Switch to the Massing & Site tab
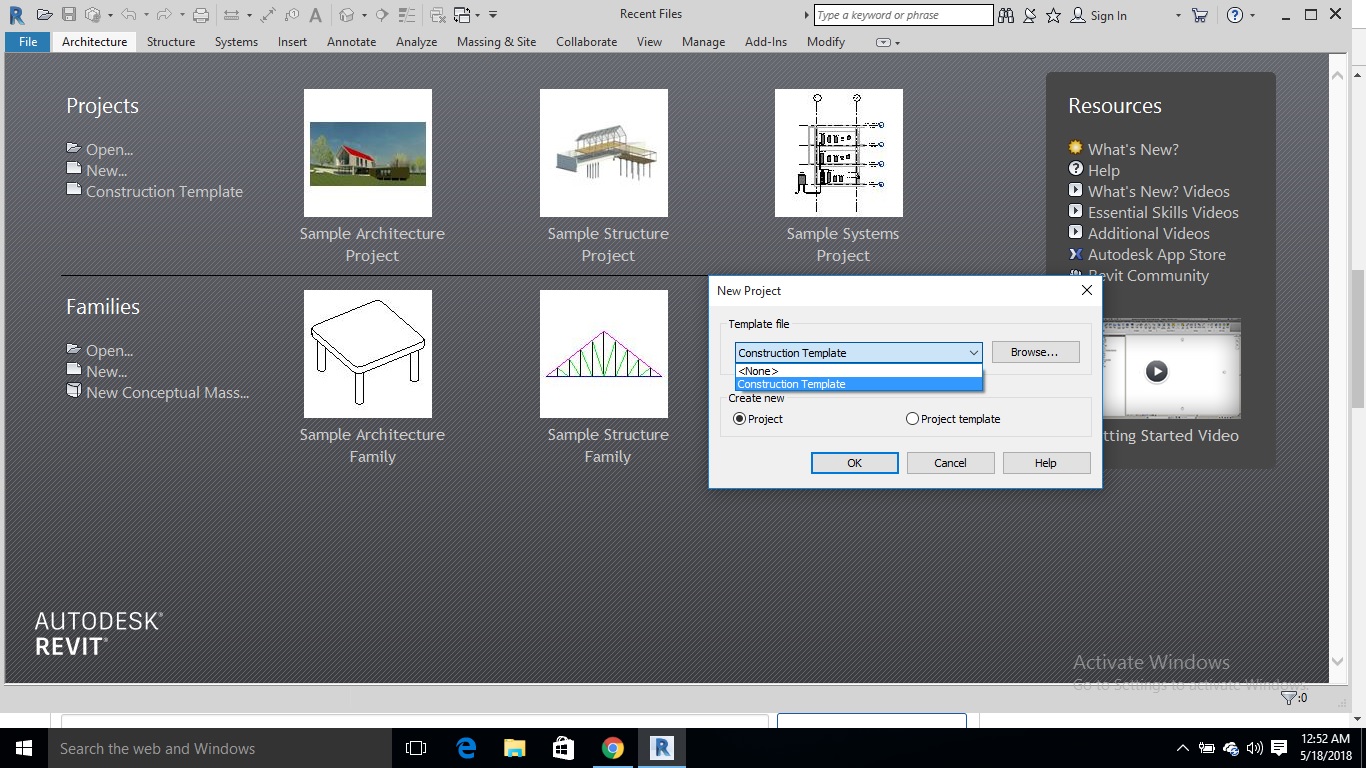The image size is (1366, 768). pos(496,42)
